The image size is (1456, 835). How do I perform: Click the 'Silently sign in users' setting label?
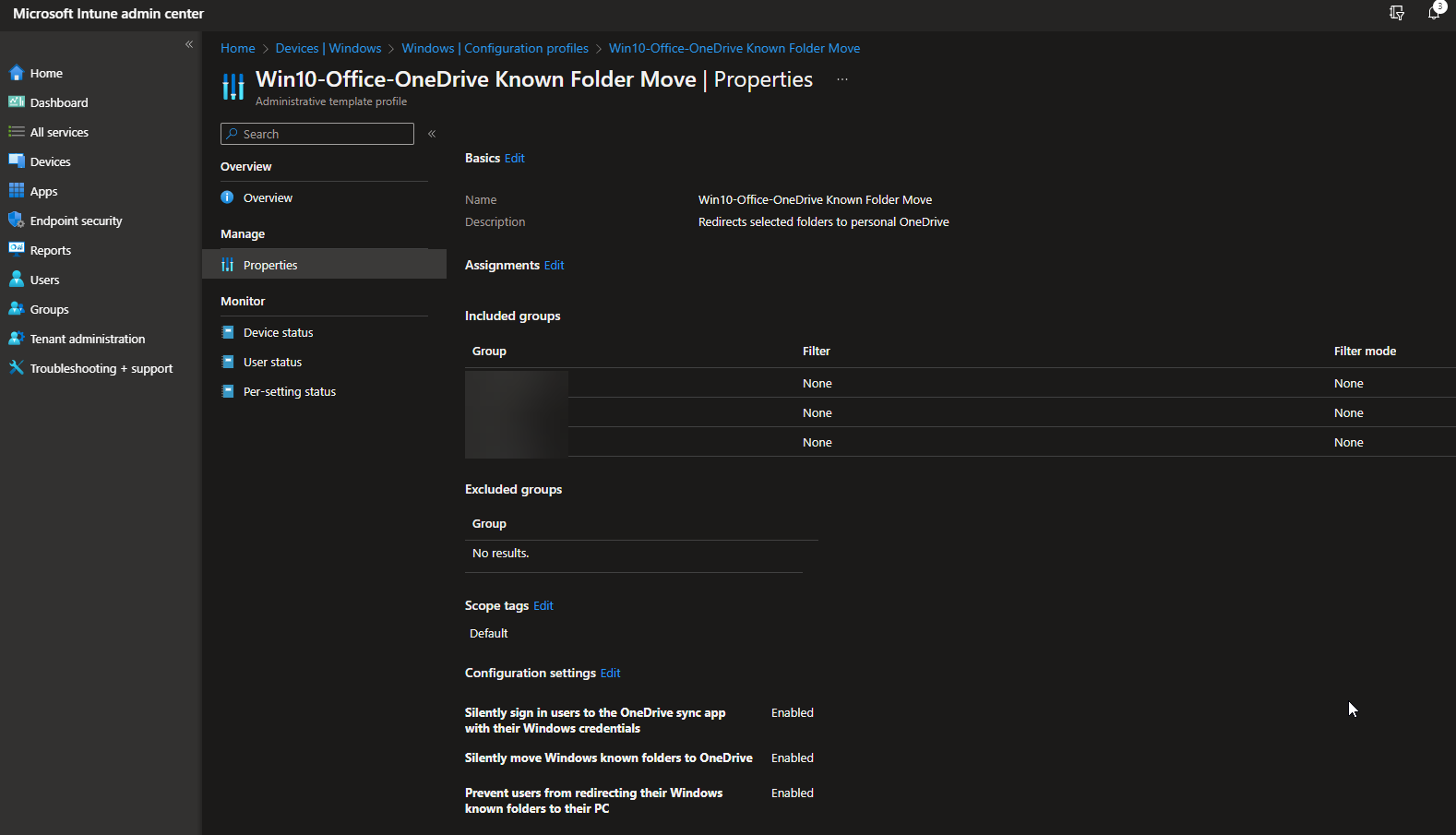(x=595, y=720)
